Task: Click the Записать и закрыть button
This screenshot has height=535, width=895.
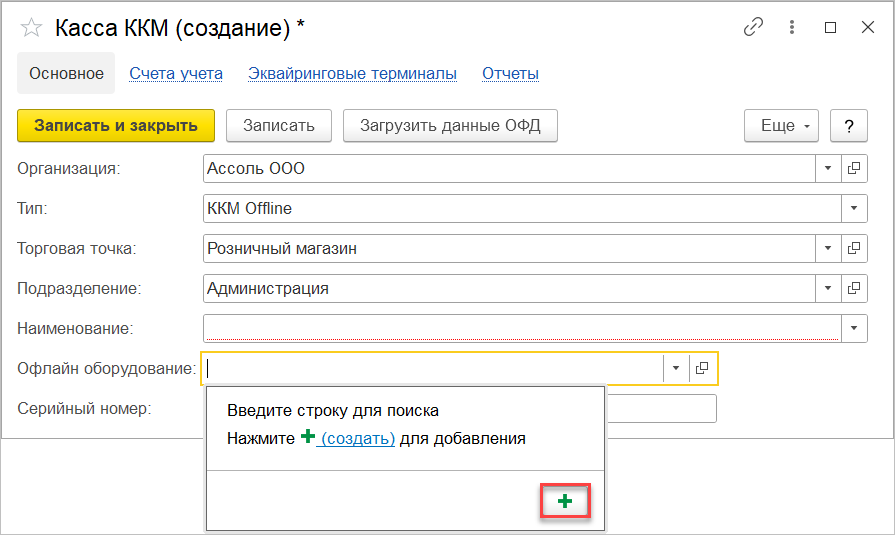Action: click(116, 126)
